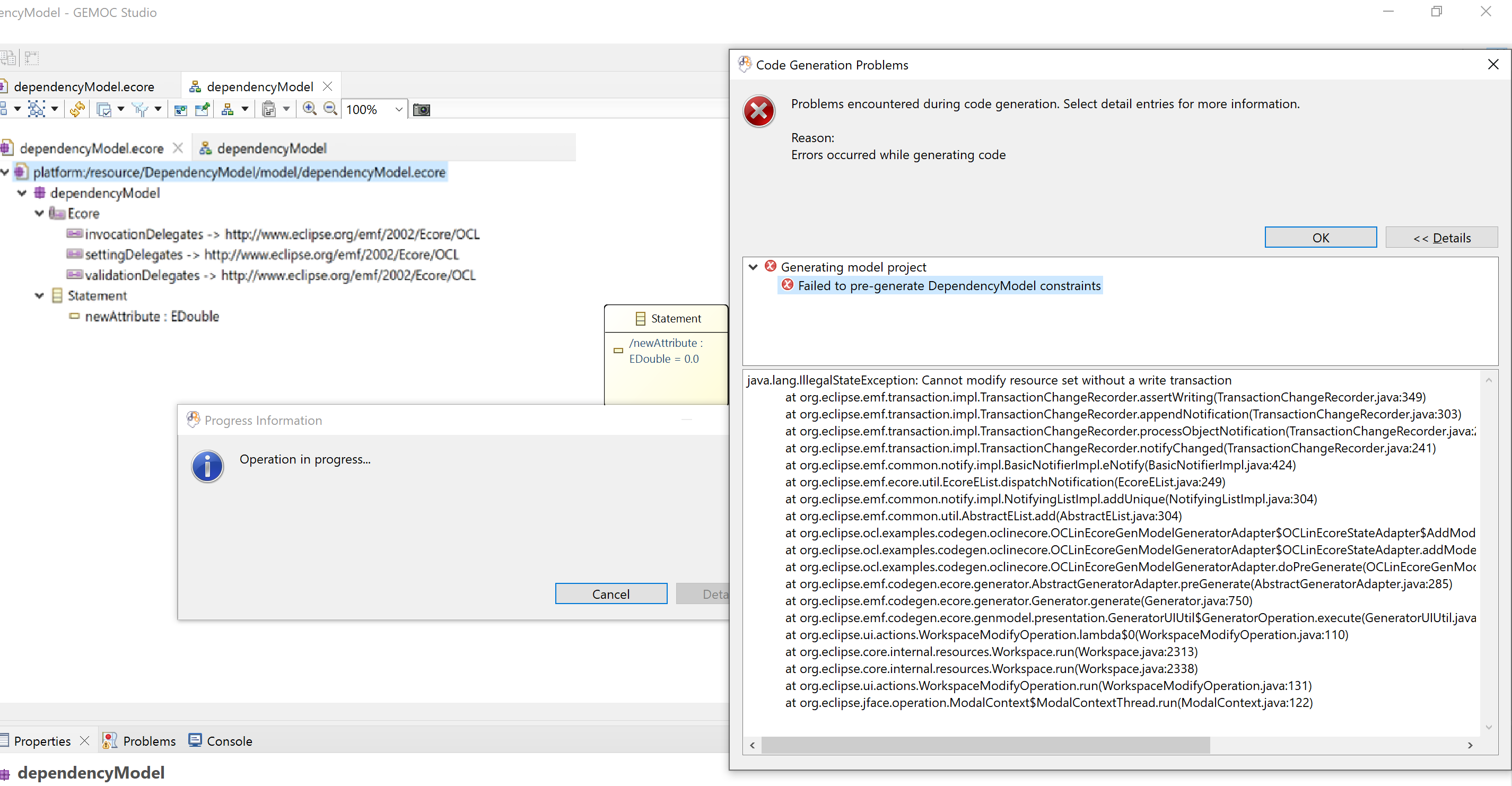
Task: Cancel the operation in progress
Action: (610, 593)
